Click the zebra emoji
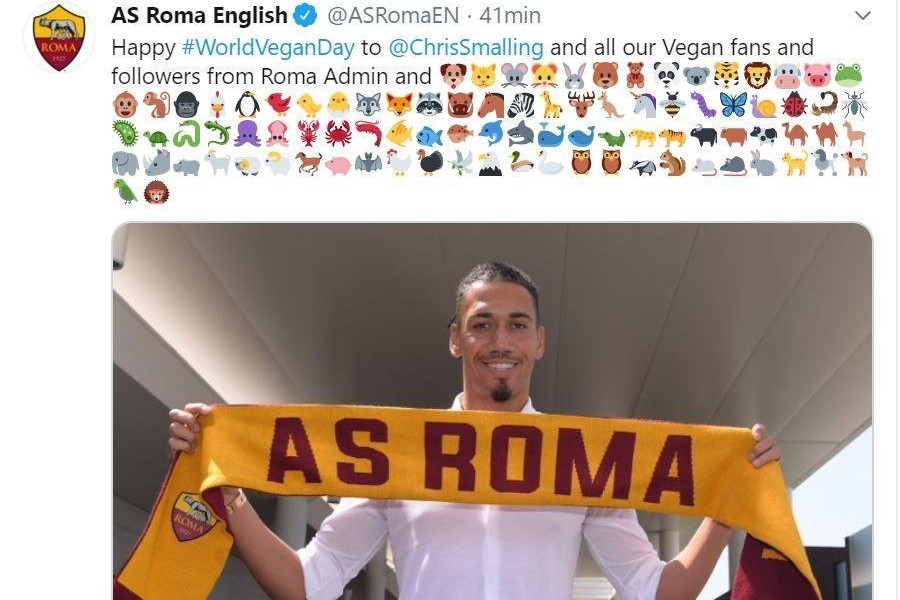Screen dimensions: 900x600 pyautogui.click(x=521, y=105)
